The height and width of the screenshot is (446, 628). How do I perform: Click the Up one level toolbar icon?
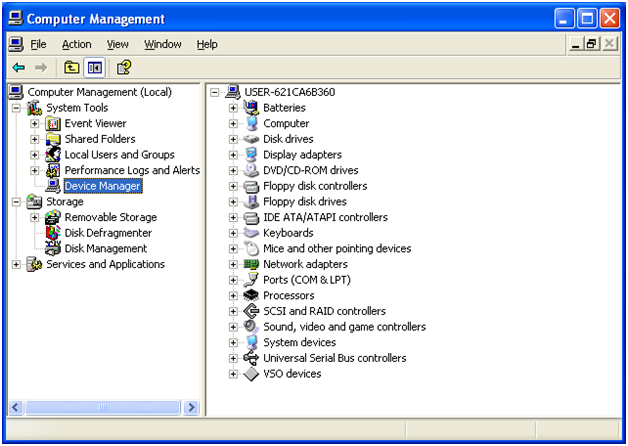pyautogui.click(x=71, y=67)
